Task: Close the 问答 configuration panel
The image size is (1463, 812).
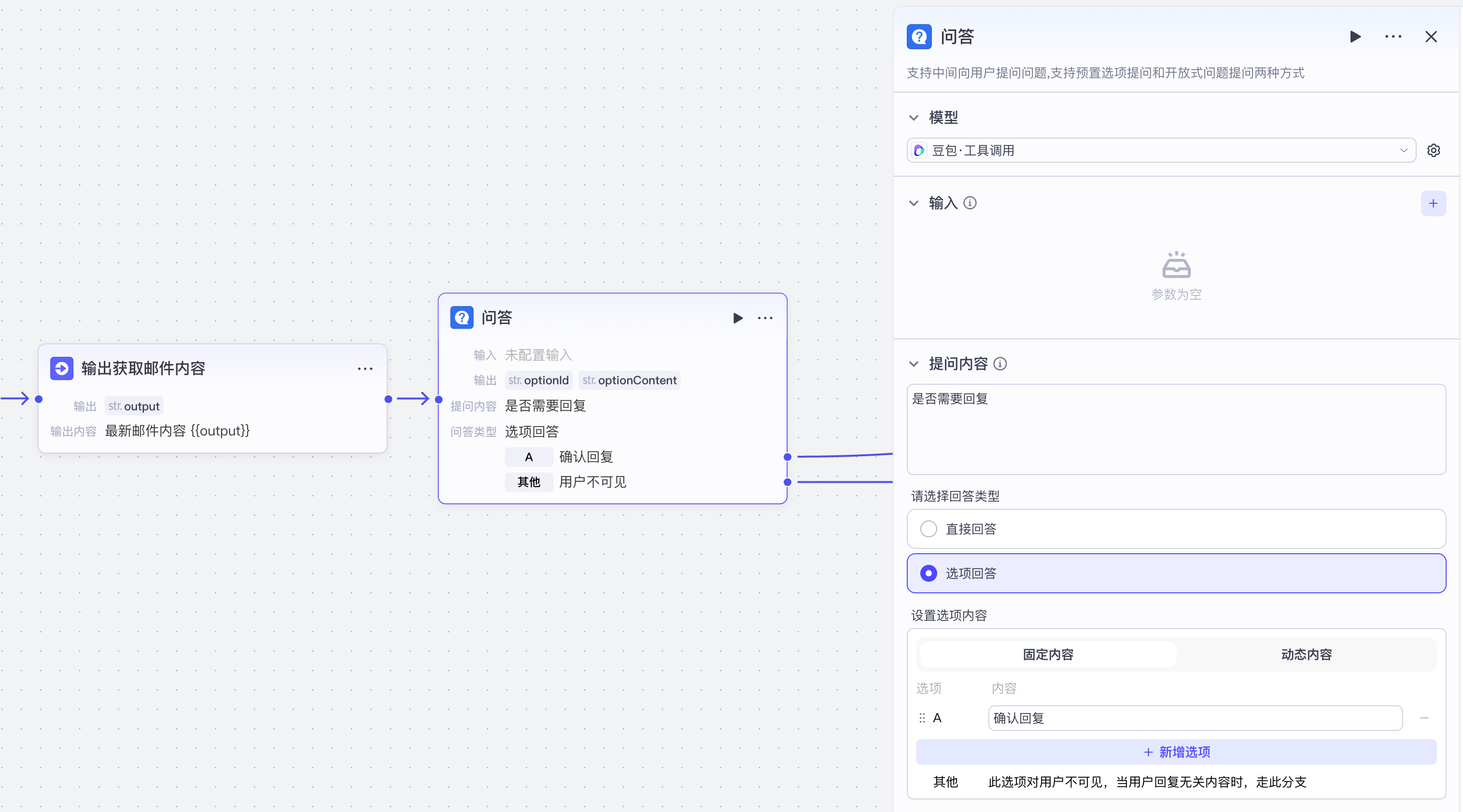Action: (1431, 37)
